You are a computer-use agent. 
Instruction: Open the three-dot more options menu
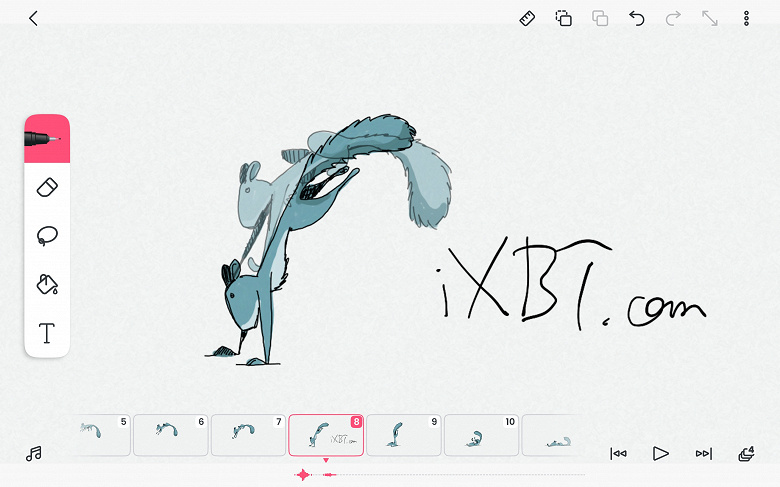pyautogui.click(x=746, y=19)
